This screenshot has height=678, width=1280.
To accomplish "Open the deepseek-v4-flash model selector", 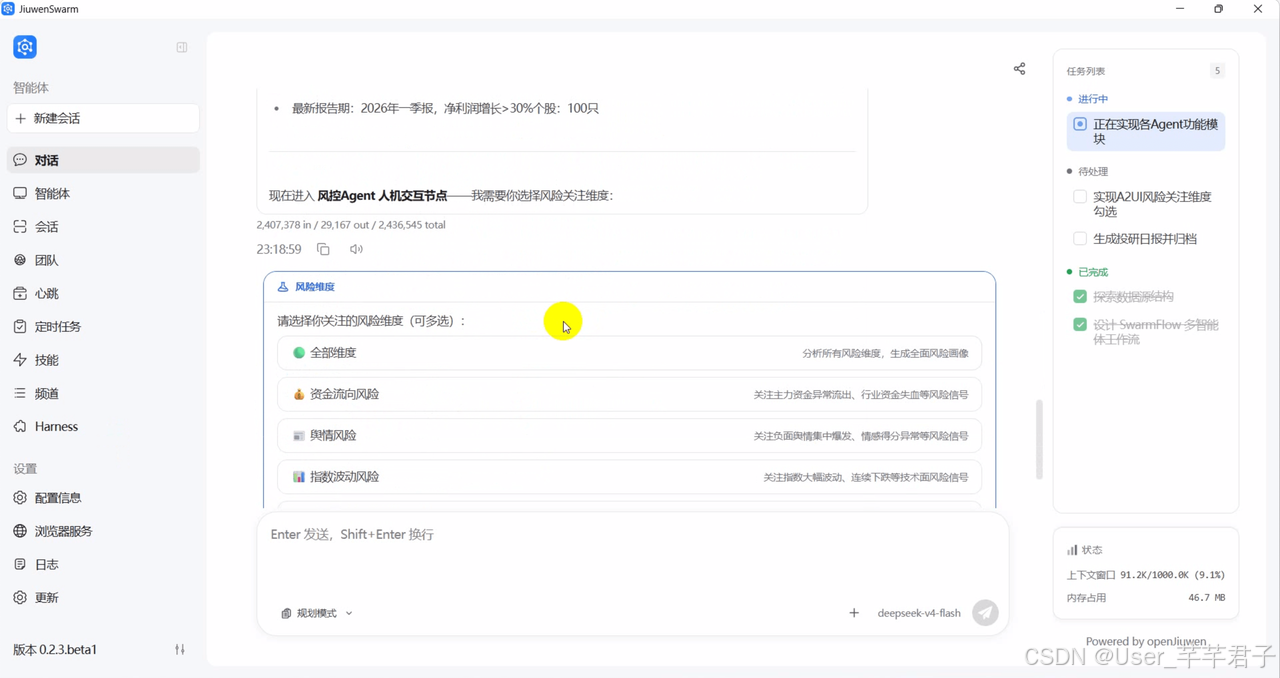I will coord(919,613).
